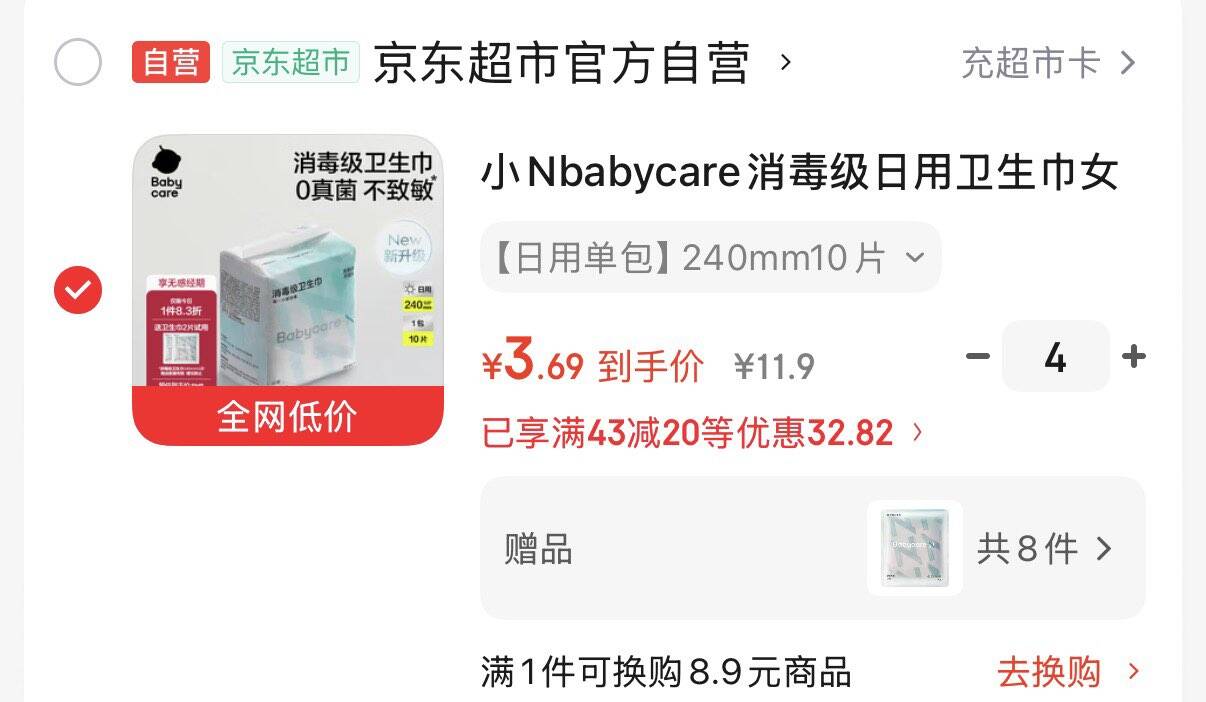This screenshot has width=1206, height=702.
Task: Uncheck the red product selection checkmark
Action: [77, 290]
